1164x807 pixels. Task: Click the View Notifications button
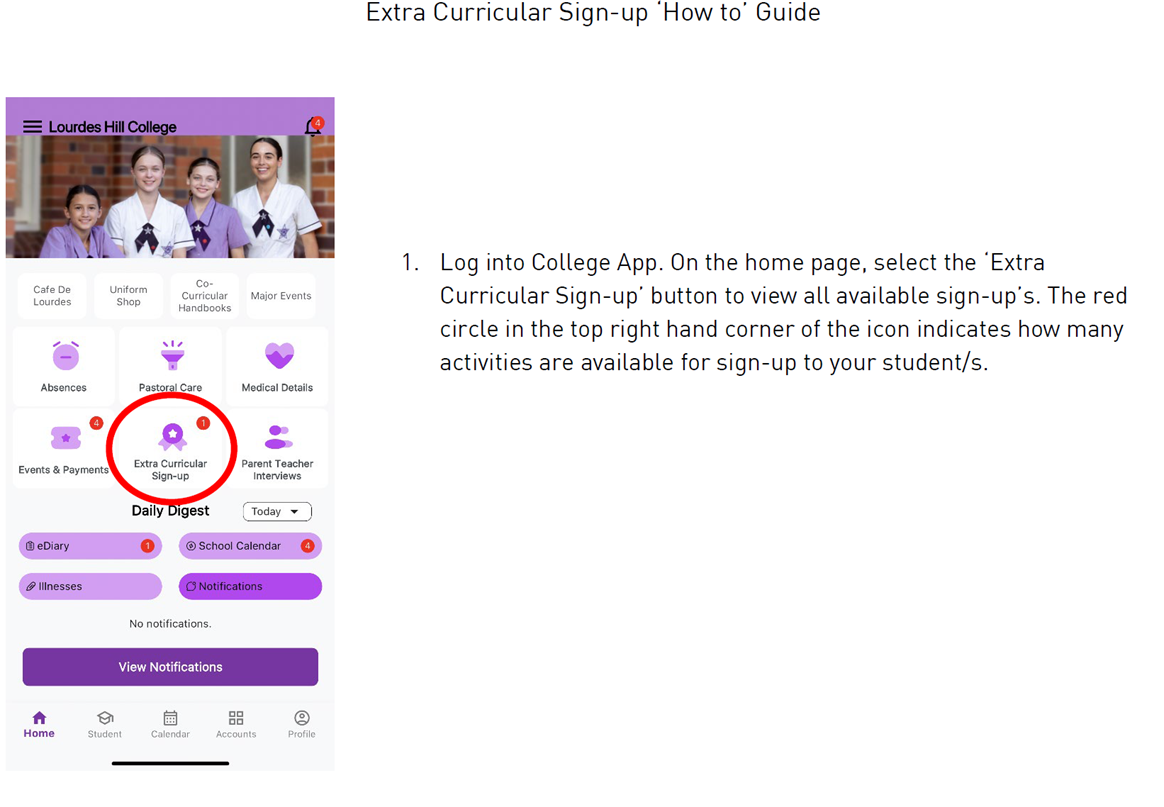tap(170, 667)
